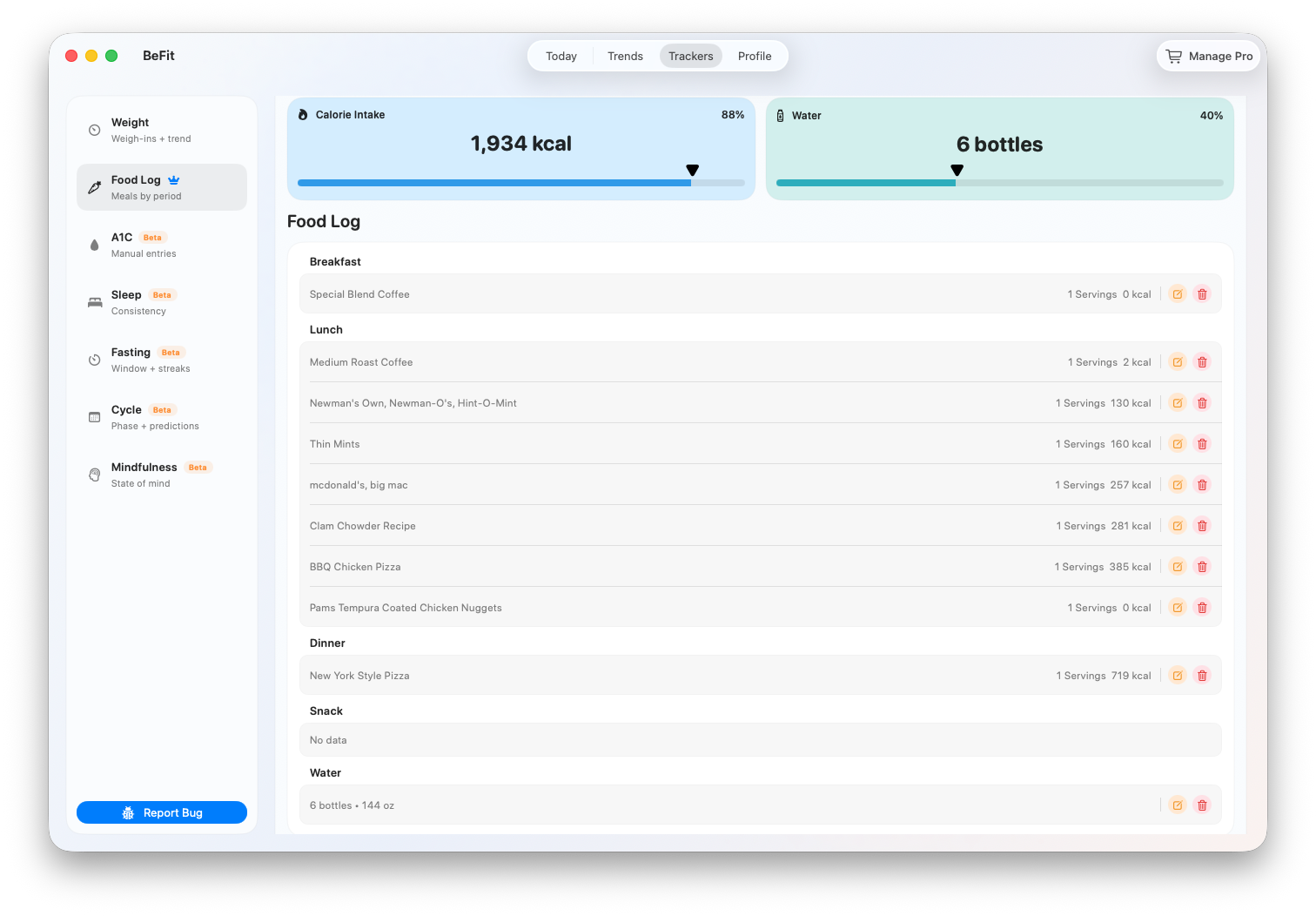Open the Mindfulness tracker in sidebar
The image size is (1316, 916).
coord(162,475)
